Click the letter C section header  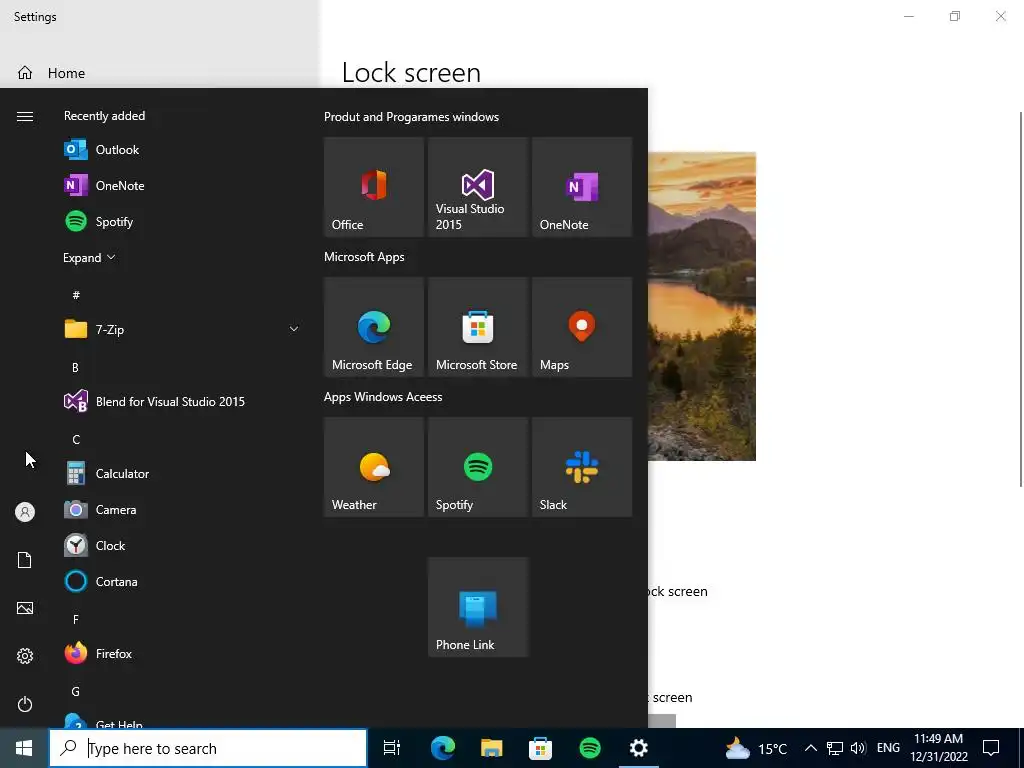click(x=76, y=440)
